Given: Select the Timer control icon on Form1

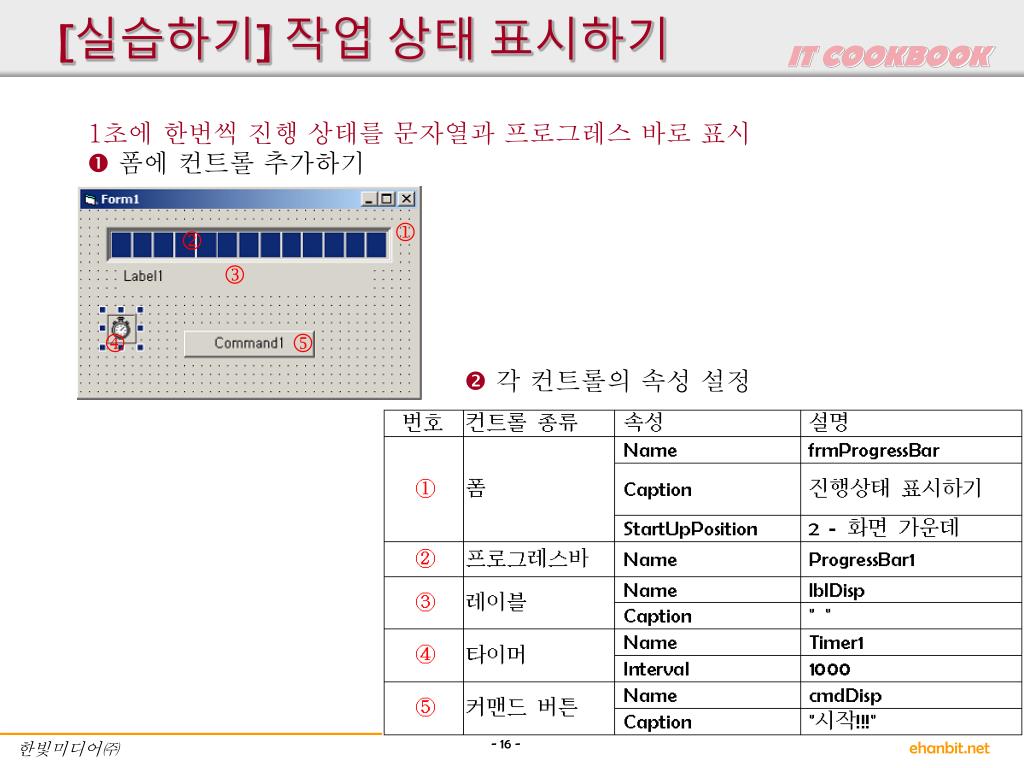Looking at the screenshot, I should (121, 328).
